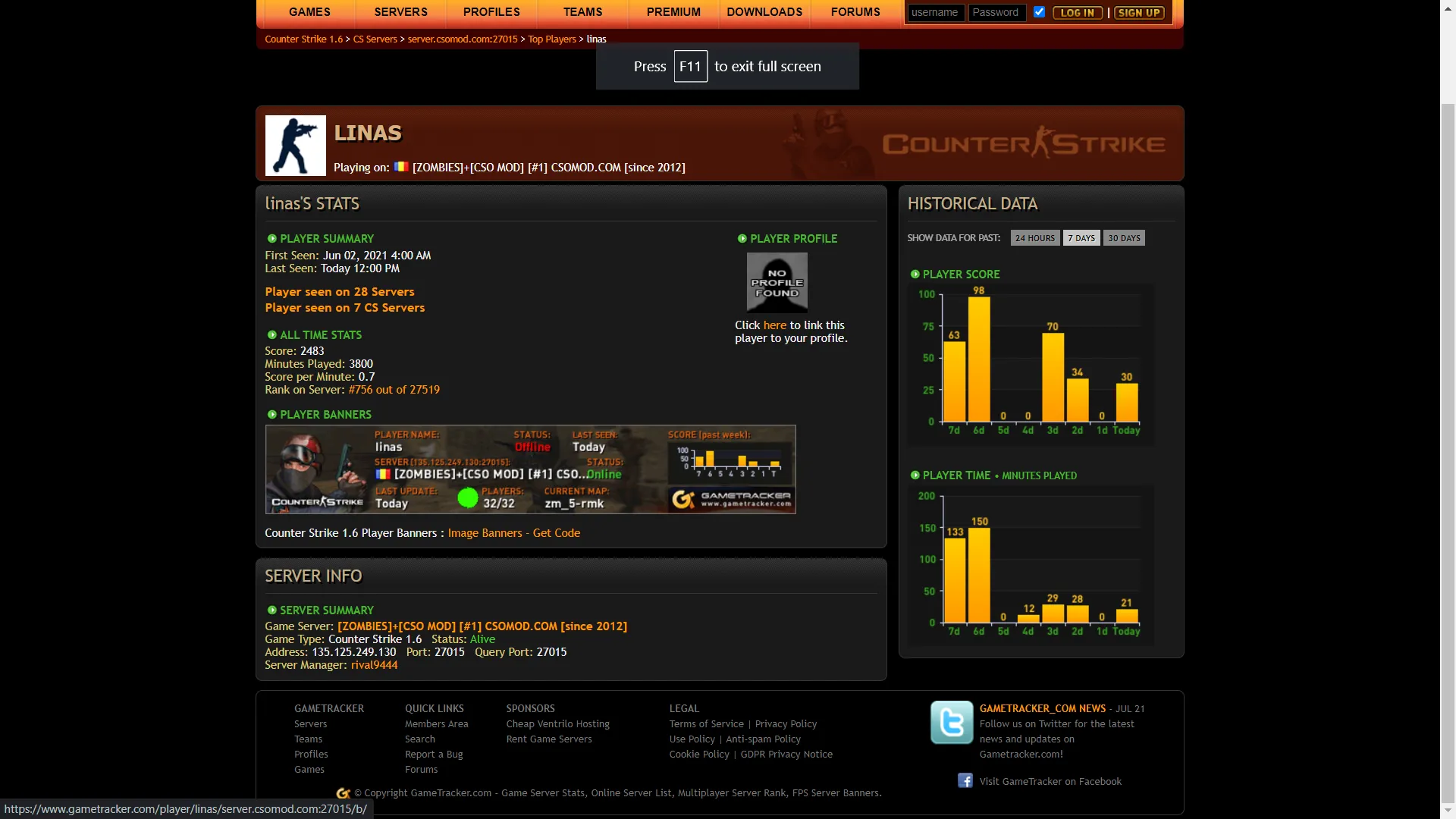Click the GameTracker copyright logo icon
This screenshot has width=1456, height=819.
click(344, 793)
